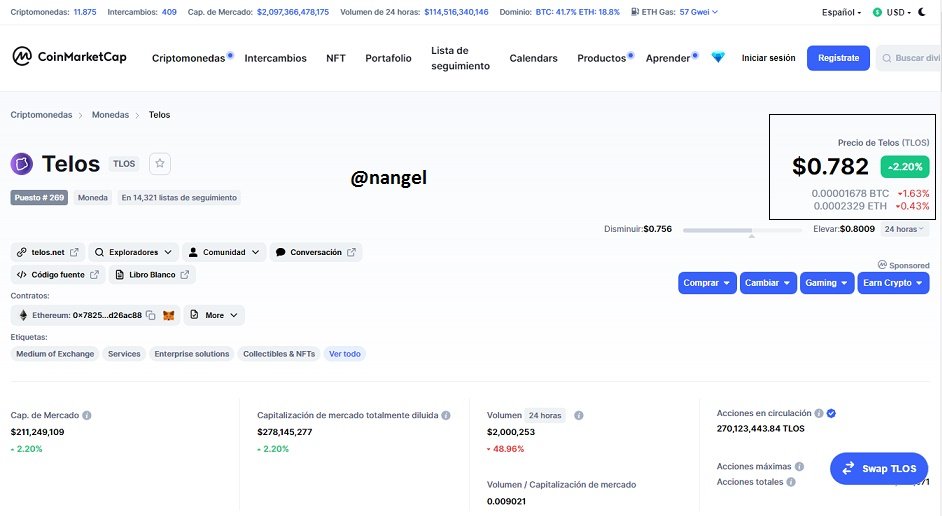Viewport: 942px width, 516px height.
Task: Open the Calendars menu
Action: [x=533, y=58]
